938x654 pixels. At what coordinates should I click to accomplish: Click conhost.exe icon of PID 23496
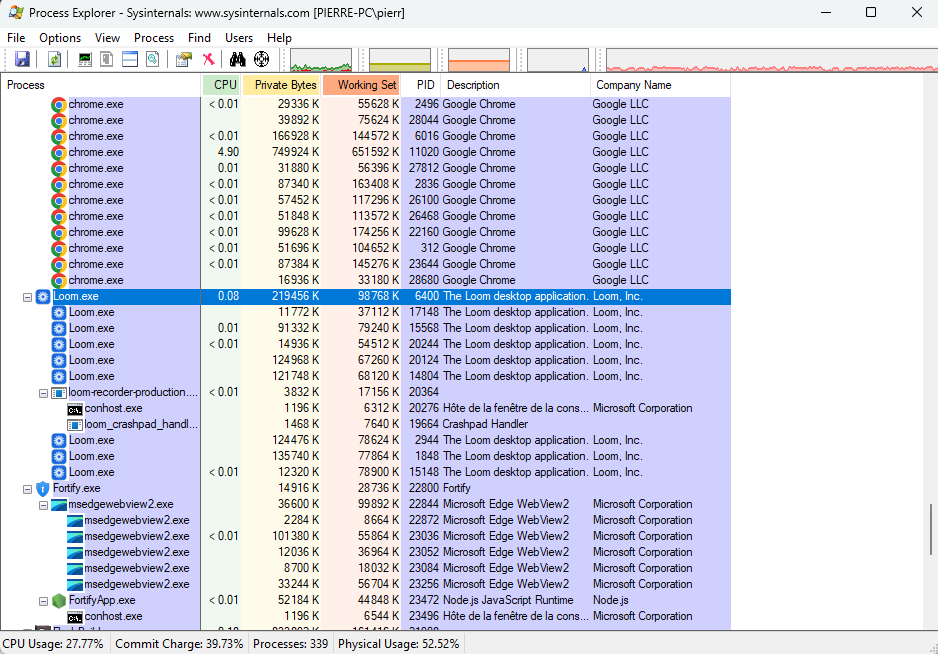75,616
